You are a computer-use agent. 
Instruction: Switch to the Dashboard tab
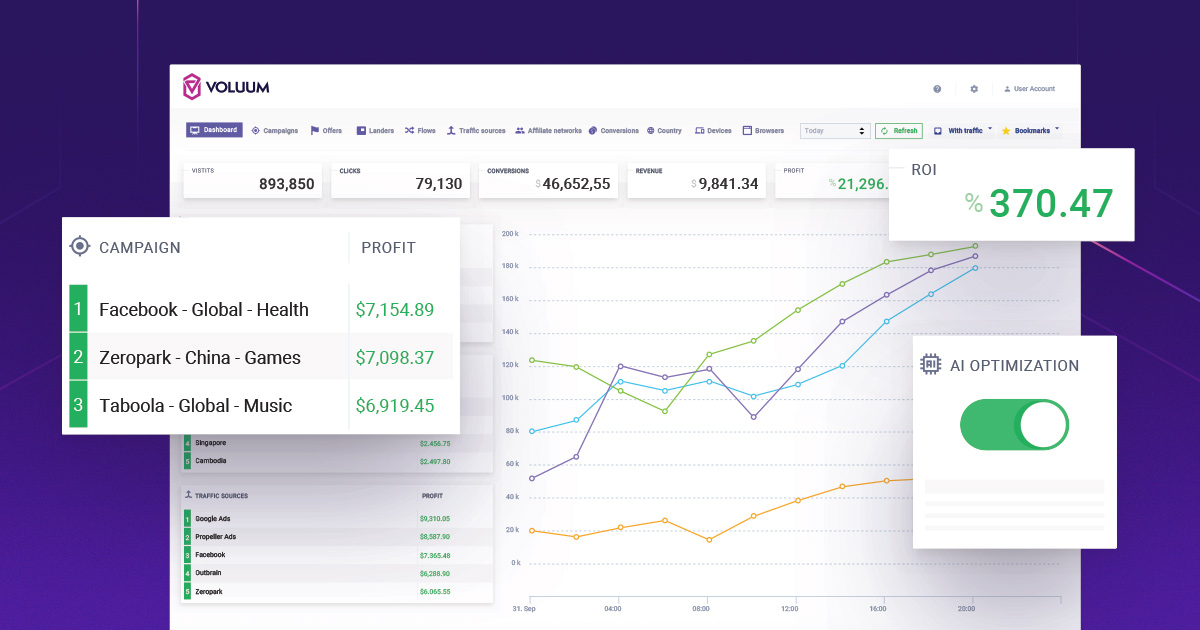(x=214, y=130)
